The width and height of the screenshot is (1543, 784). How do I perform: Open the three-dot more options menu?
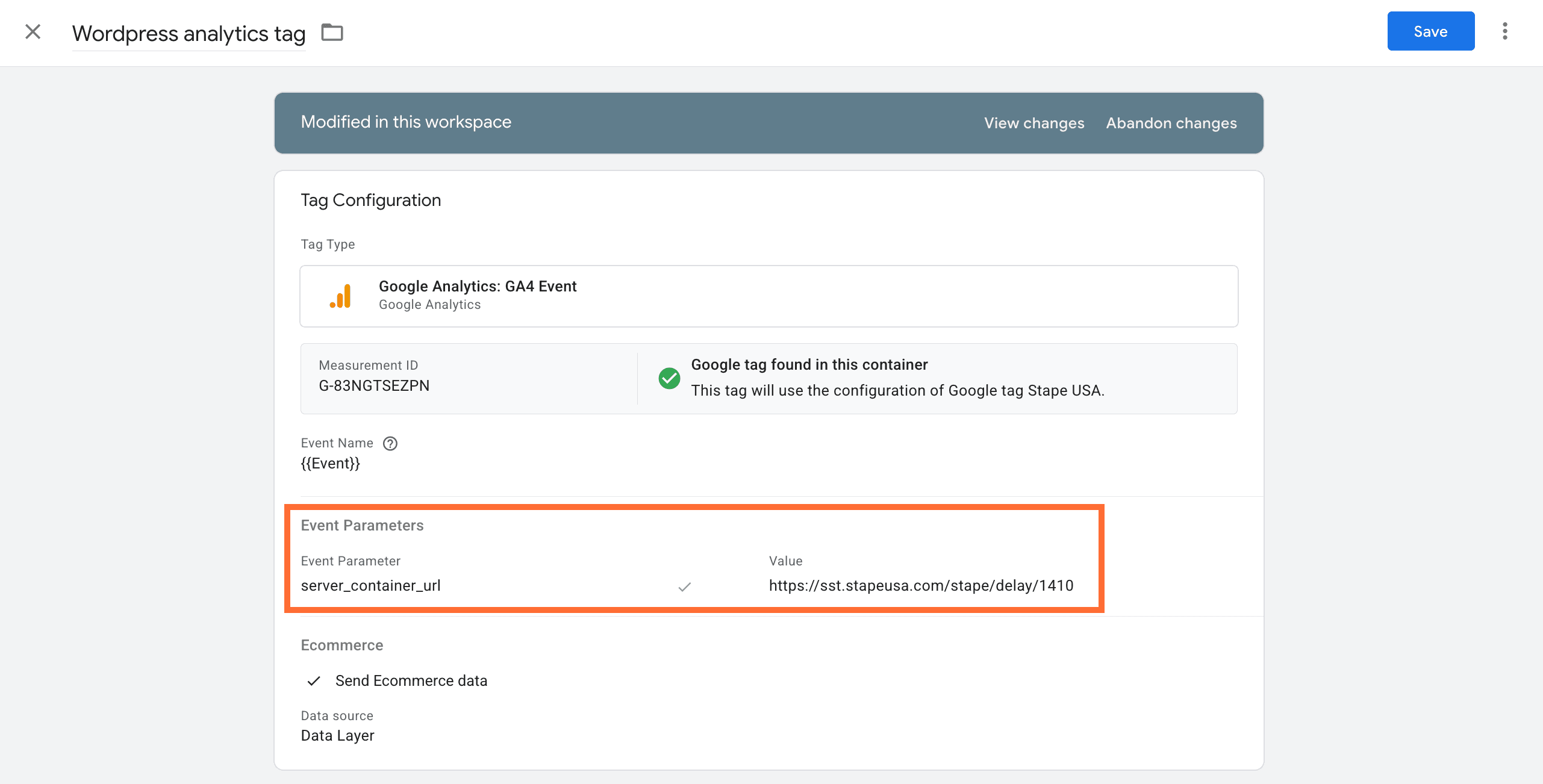1504,31
